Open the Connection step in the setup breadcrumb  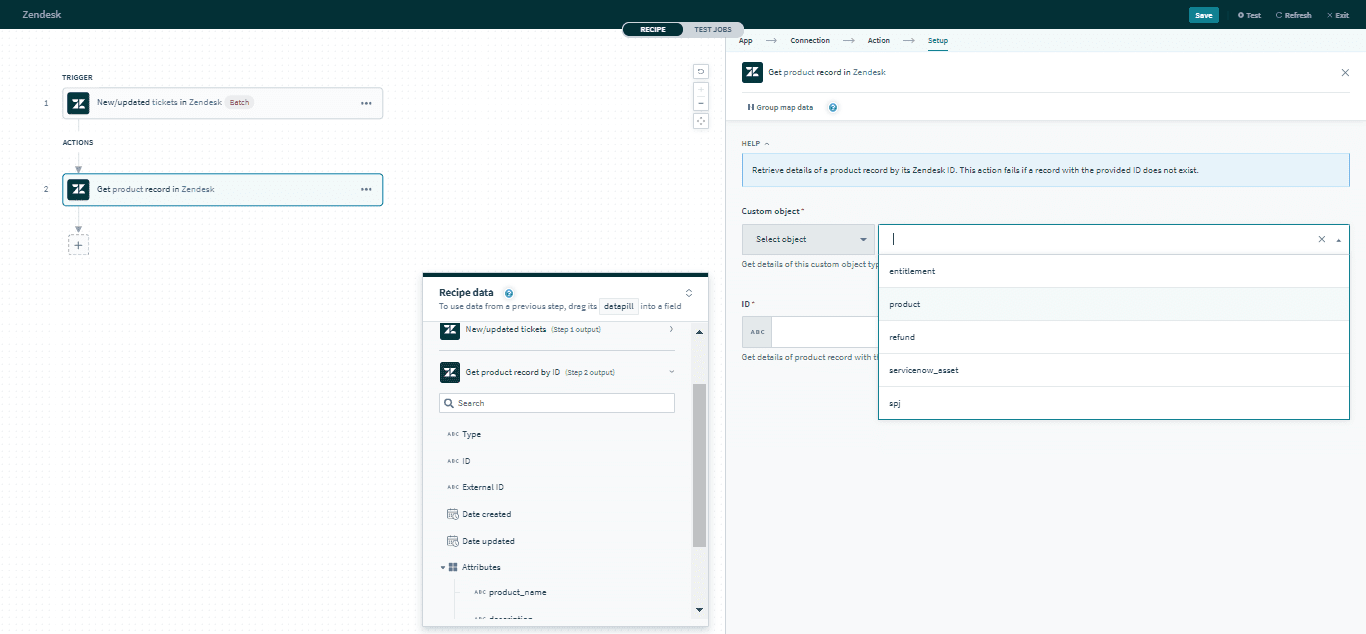point(810,40)
